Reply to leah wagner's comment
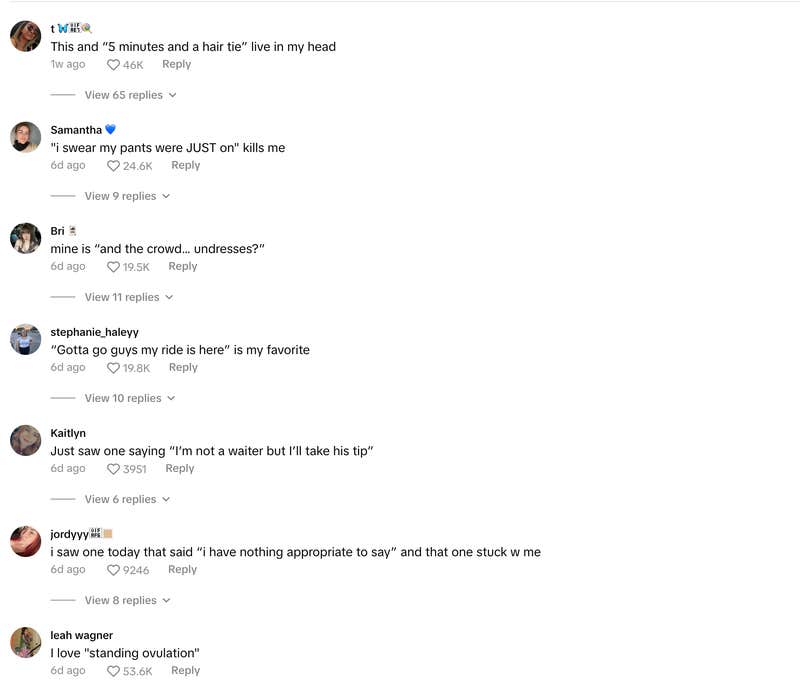800x695 pixels. tap(185, 670)
